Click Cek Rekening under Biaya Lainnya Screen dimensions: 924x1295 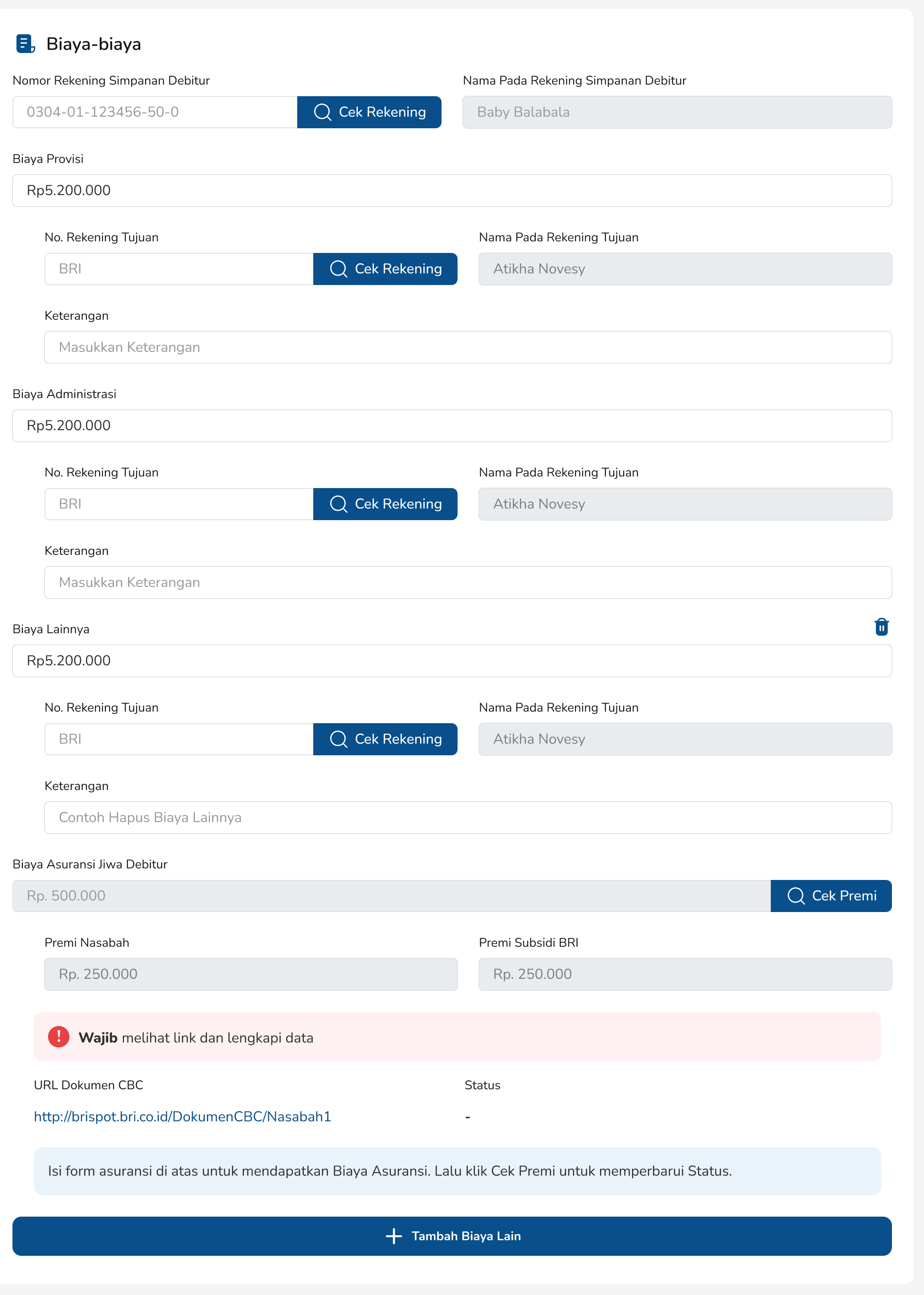pyautogui.click(x=385, y=739)
